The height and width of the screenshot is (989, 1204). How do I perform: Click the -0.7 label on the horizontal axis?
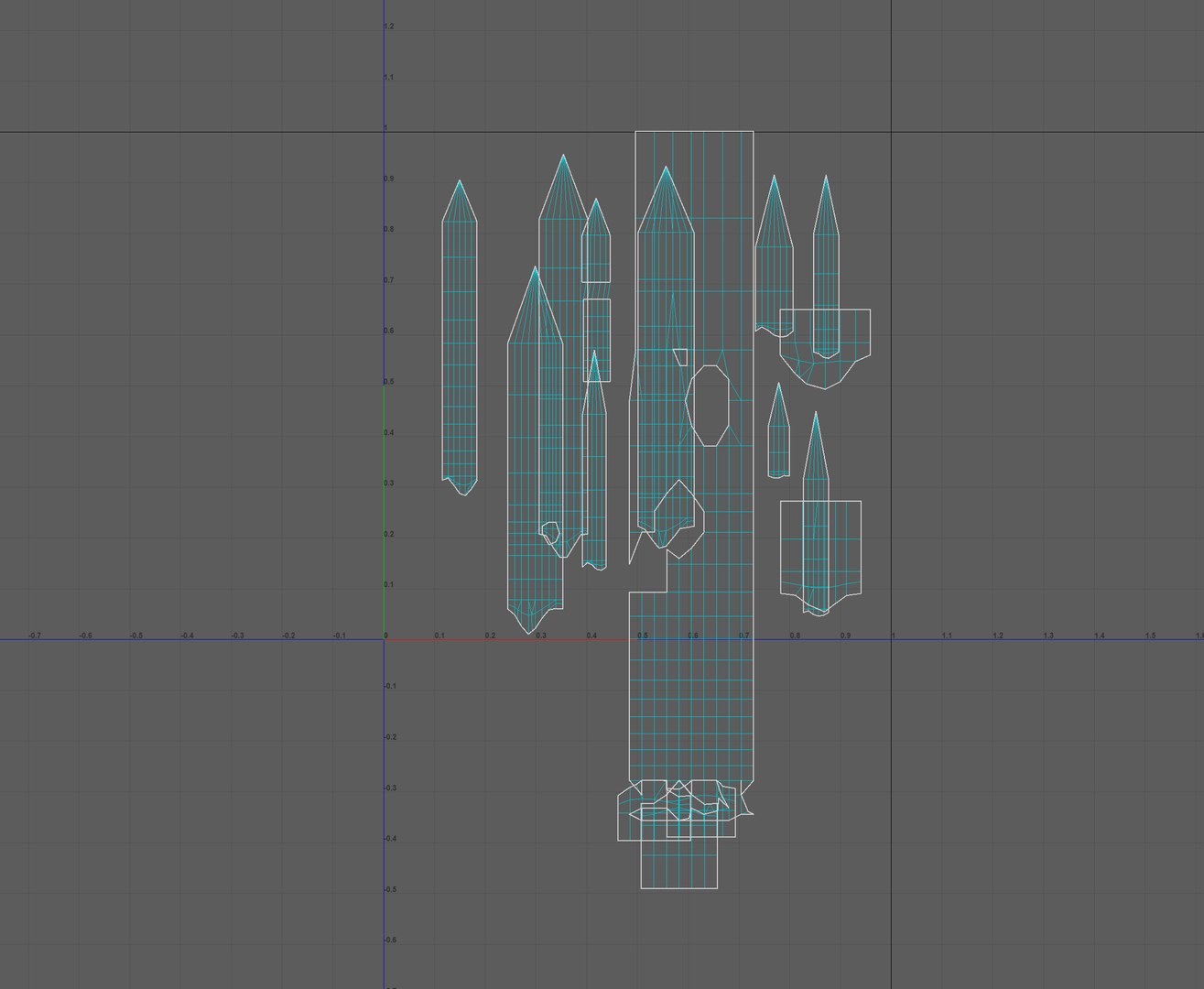[x=34, y=636]
